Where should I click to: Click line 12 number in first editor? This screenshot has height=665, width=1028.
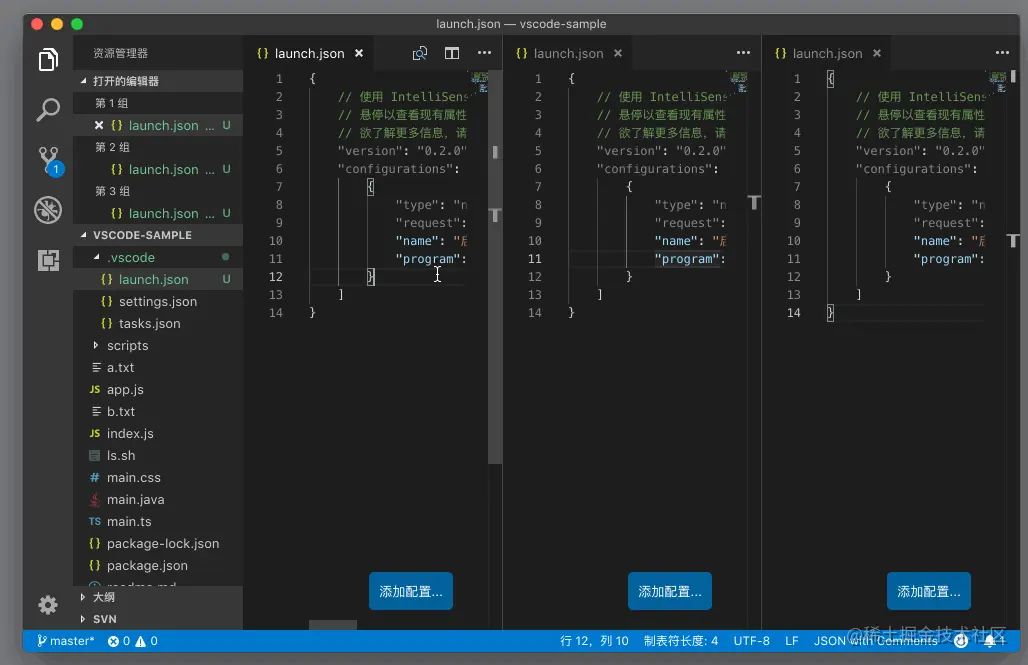click(276, 277)
